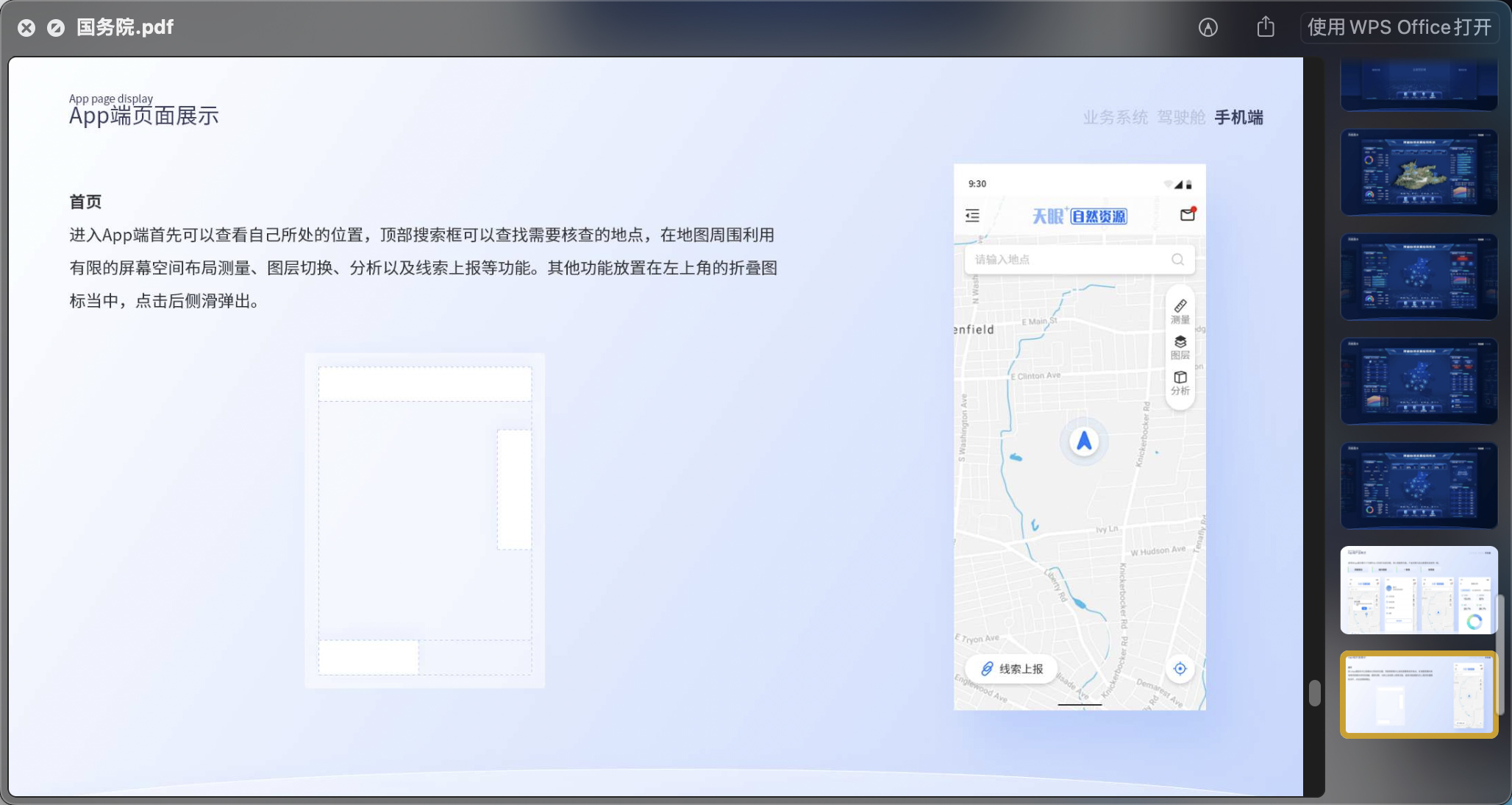Click the 天眼自然资源 logo in phone
Image resolution: width=1512 pixels, height=805 pixels.
point(1079,216)
